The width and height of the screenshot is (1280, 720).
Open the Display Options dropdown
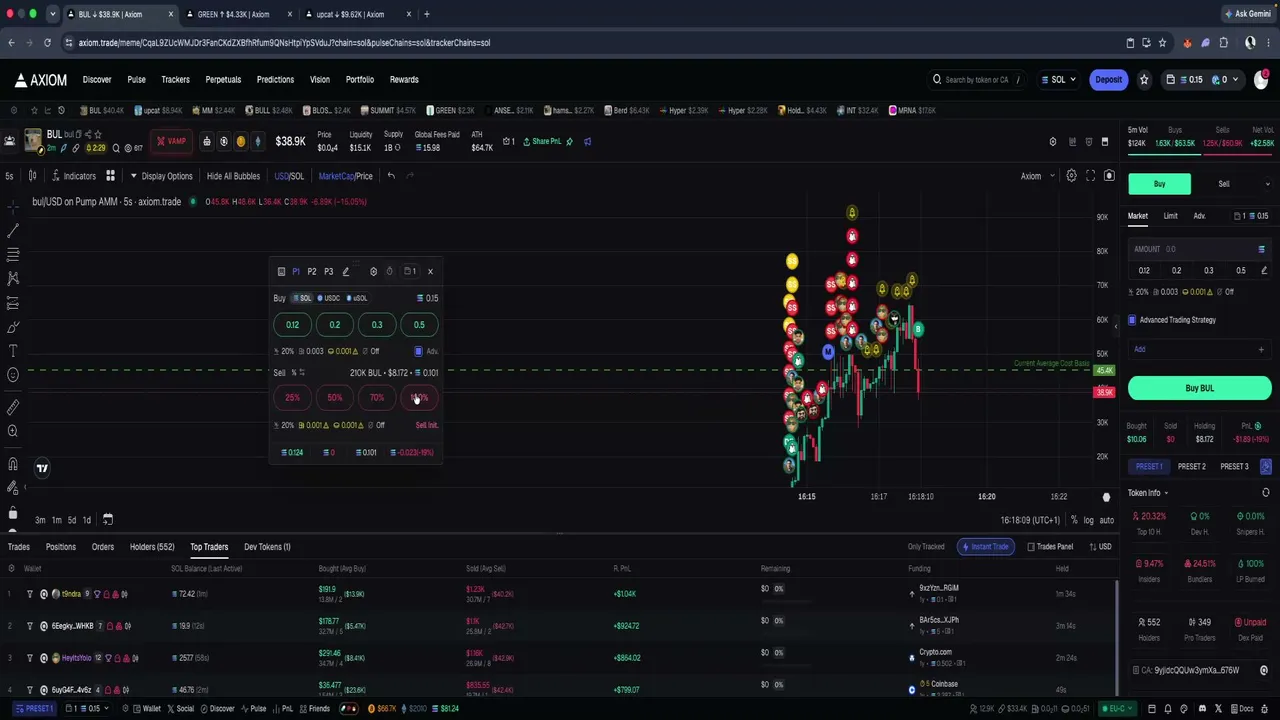161,176
